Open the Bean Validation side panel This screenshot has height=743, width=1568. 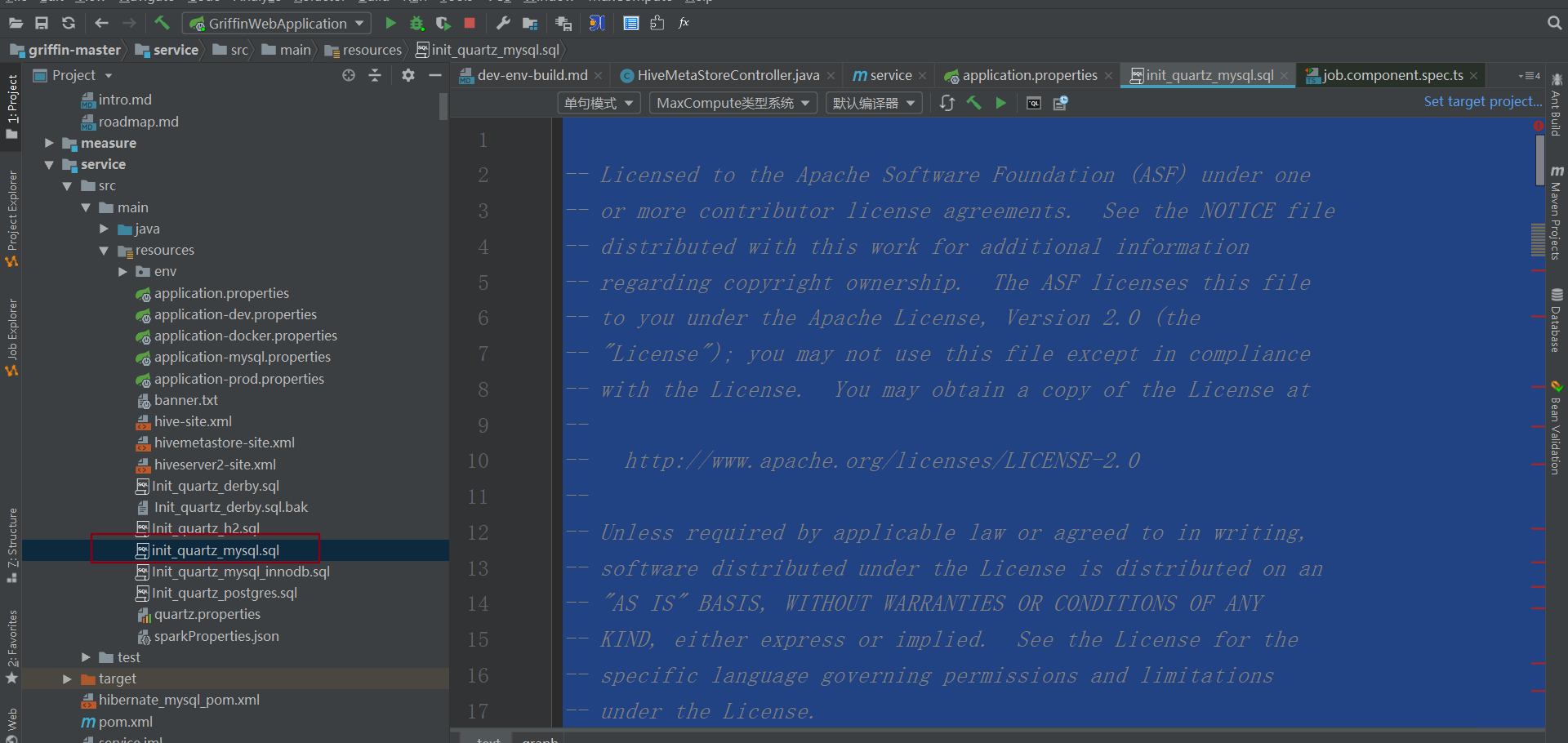point(1557,429)
